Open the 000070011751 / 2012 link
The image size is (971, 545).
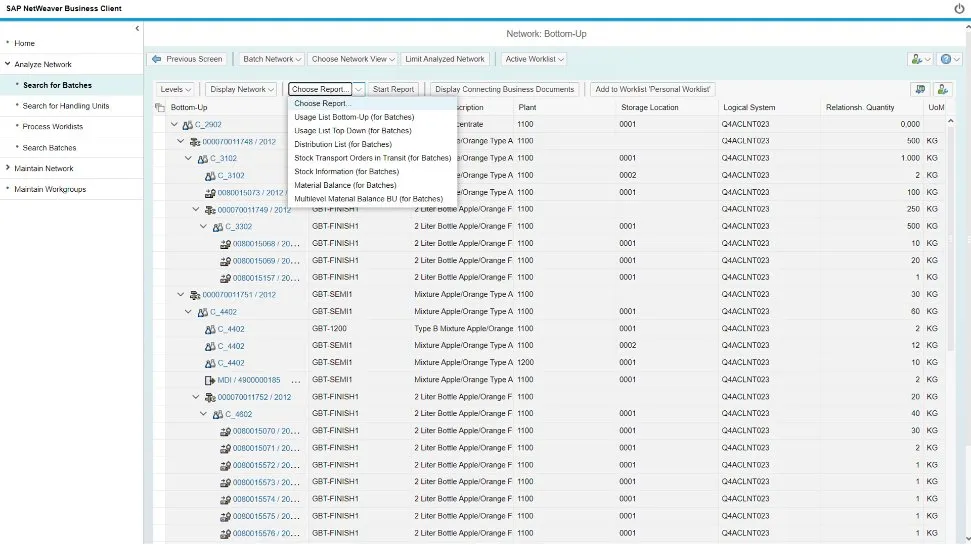[x=239, y=295]
